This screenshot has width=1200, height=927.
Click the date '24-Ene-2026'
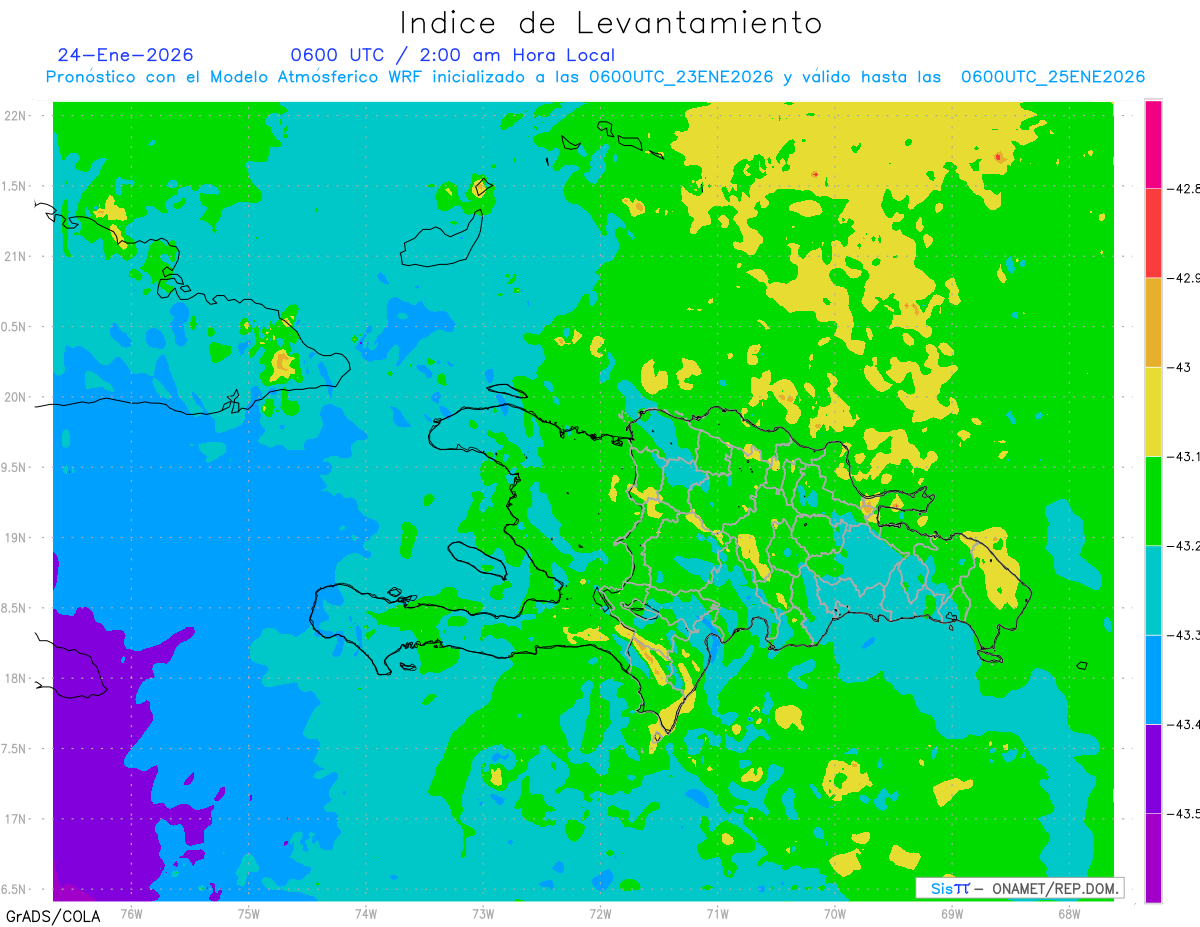pyautogui.click(x=125, y=55)
